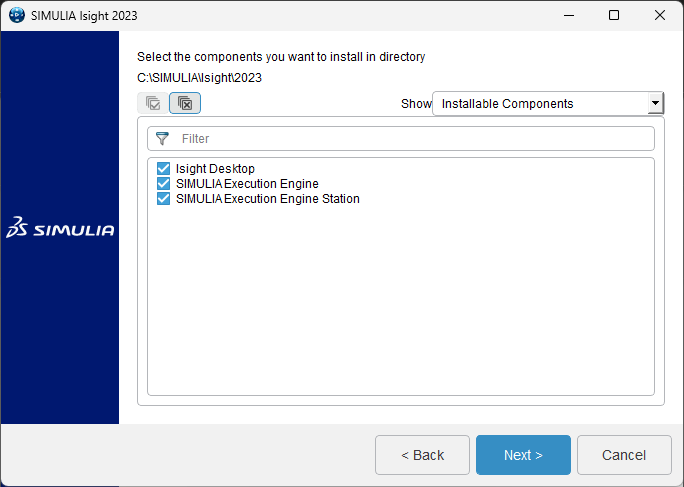
Task: Click the funnel filter icon
Action: click(x=162, y=139)
